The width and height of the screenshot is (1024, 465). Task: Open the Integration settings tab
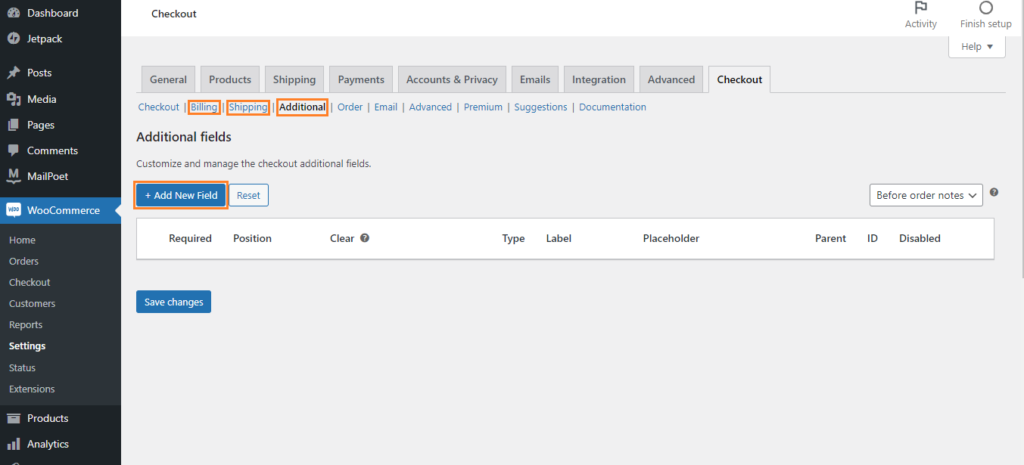599,79
